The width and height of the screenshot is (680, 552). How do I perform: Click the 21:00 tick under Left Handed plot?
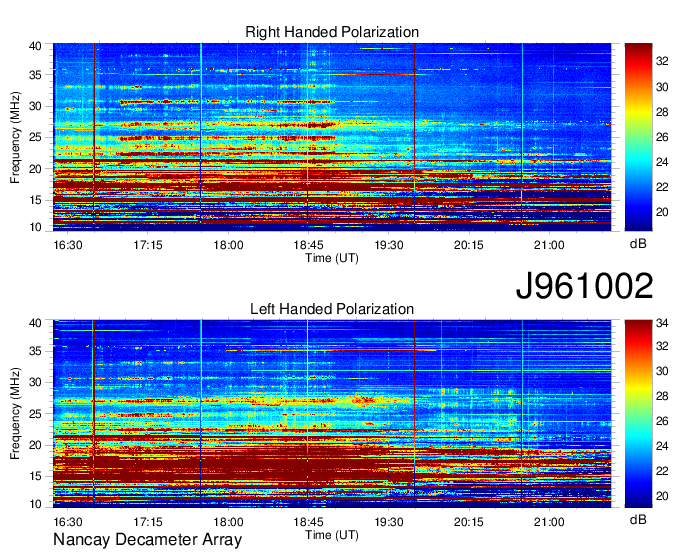pyautogui.click(x=549, y=522)
